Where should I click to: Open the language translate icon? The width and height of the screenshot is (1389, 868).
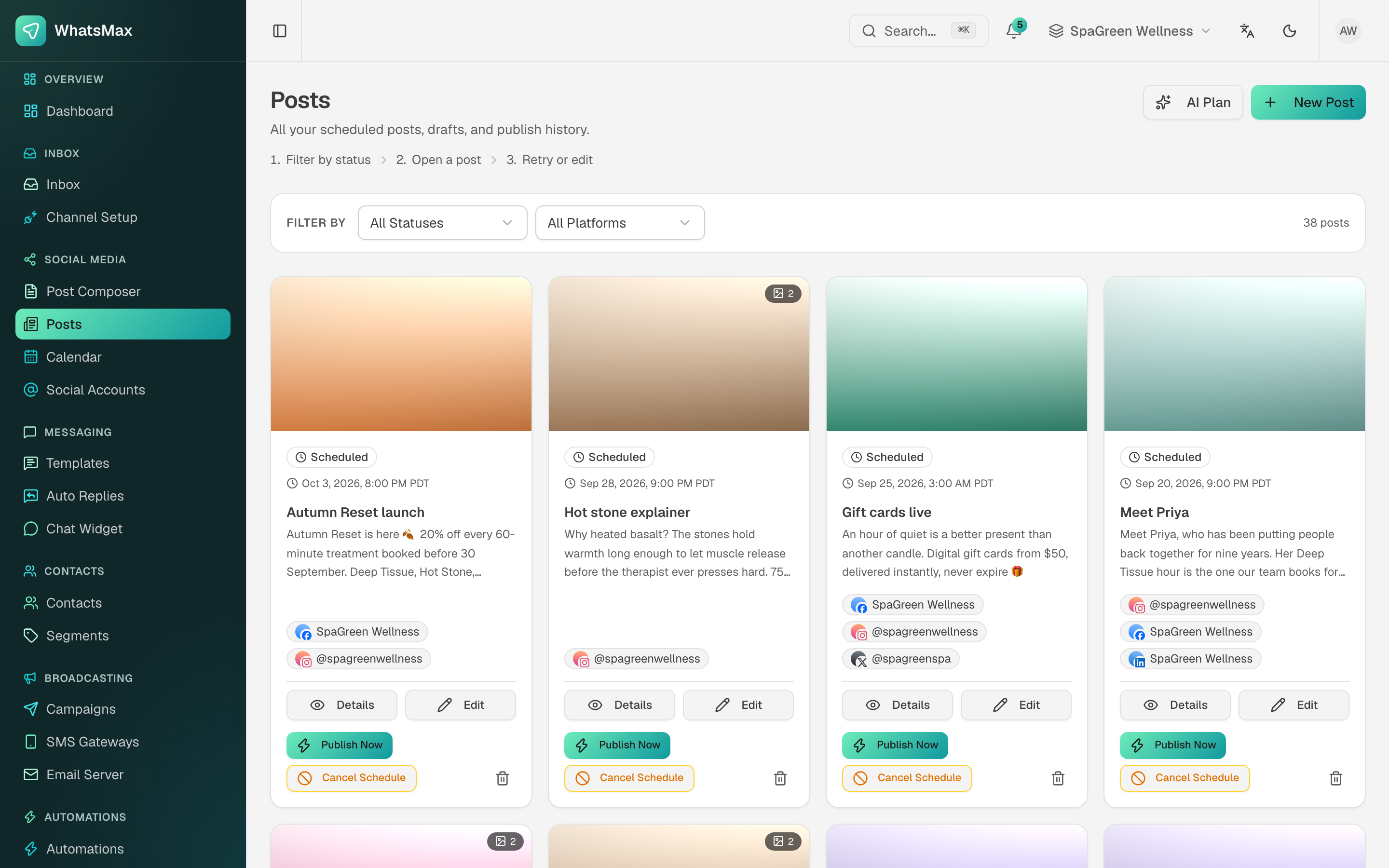coord(1247,30)
